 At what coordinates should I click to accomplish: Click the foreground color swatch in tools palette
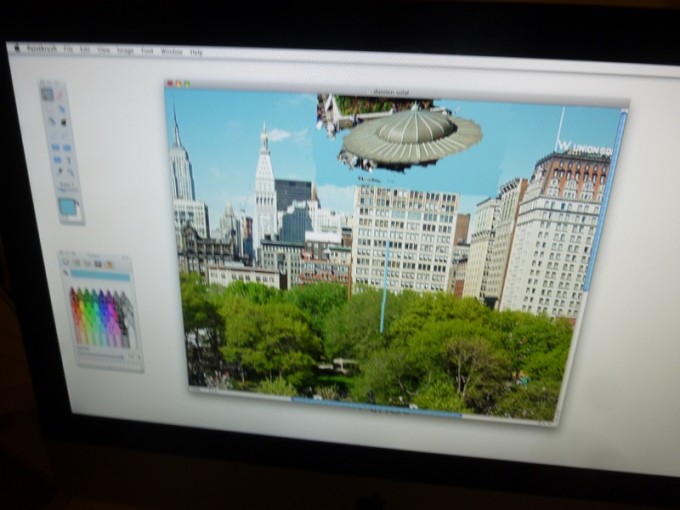pos(67,206)
